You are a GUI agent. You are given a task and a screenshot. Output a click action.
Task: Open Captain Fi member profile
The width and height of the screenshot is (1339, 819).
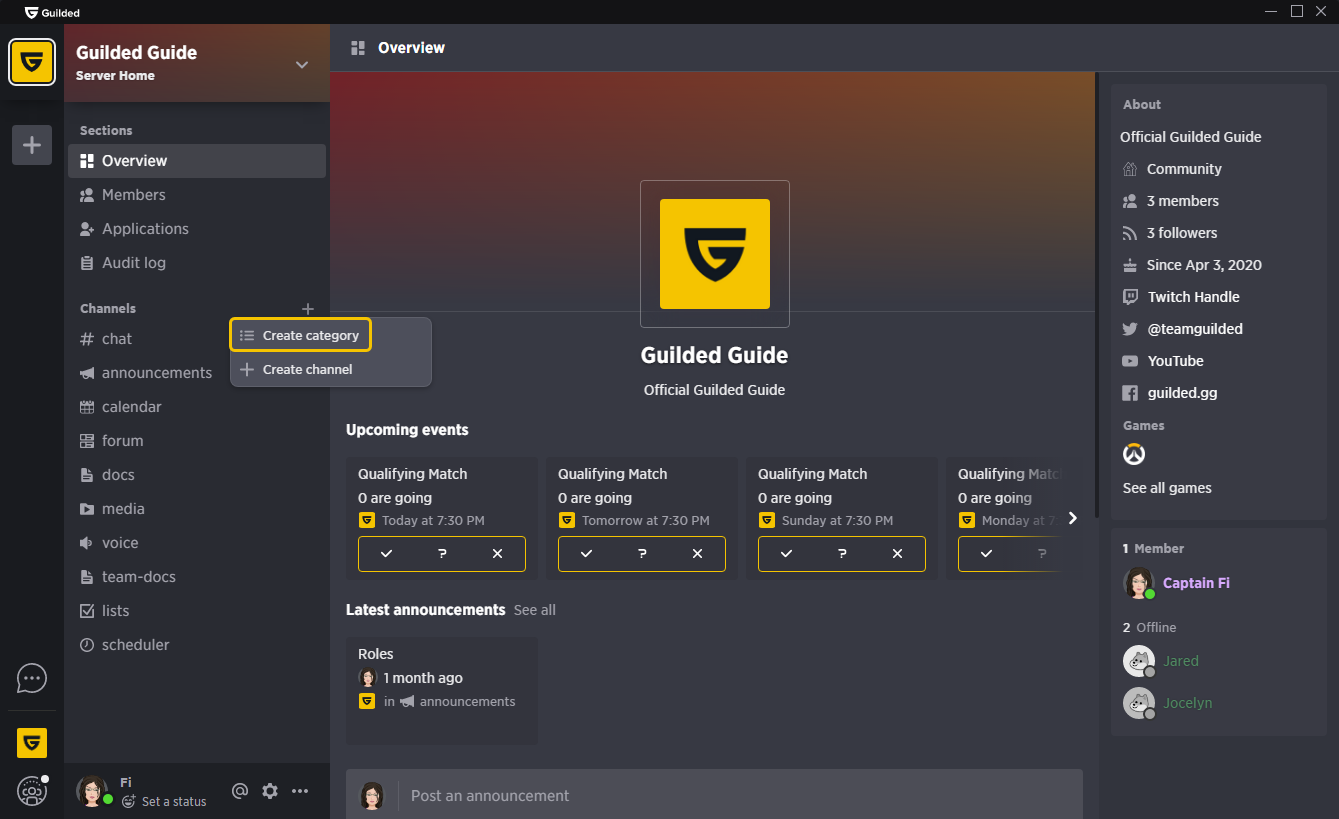(x=1196, y=583)
